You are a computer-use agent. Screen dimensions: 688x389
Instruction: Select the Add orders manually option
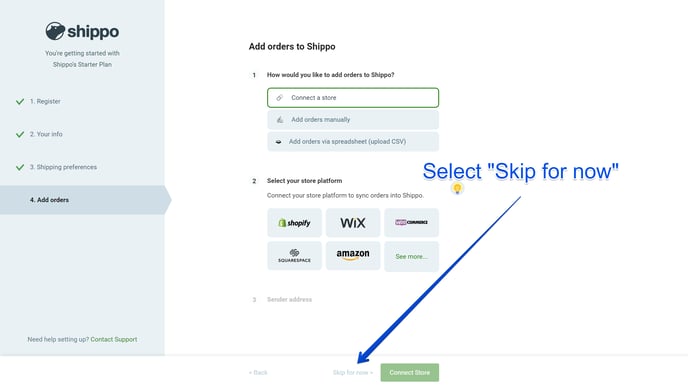coord(353,120)
